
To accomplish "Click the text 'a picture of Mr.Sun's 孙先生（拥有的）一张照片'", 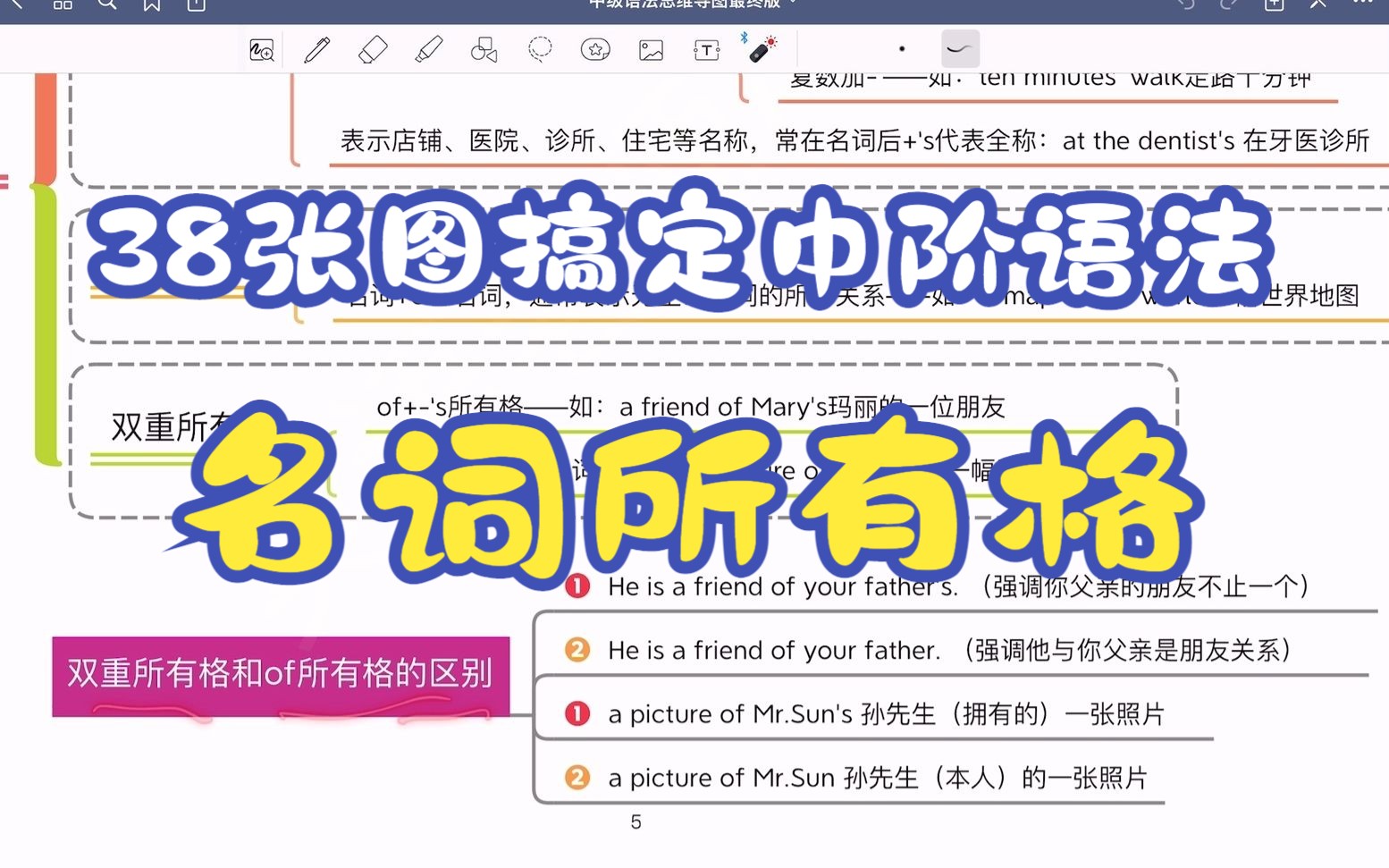I will pos(886,714).
